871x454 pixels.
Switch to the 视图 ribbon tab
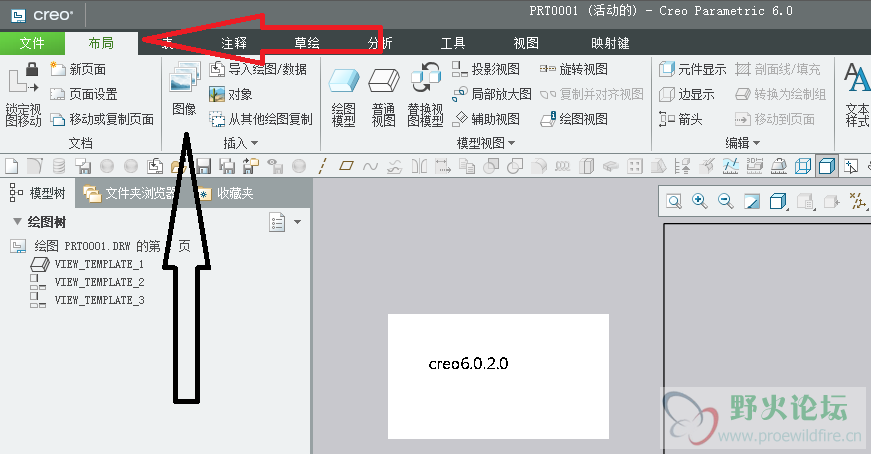tap(525, 43)
